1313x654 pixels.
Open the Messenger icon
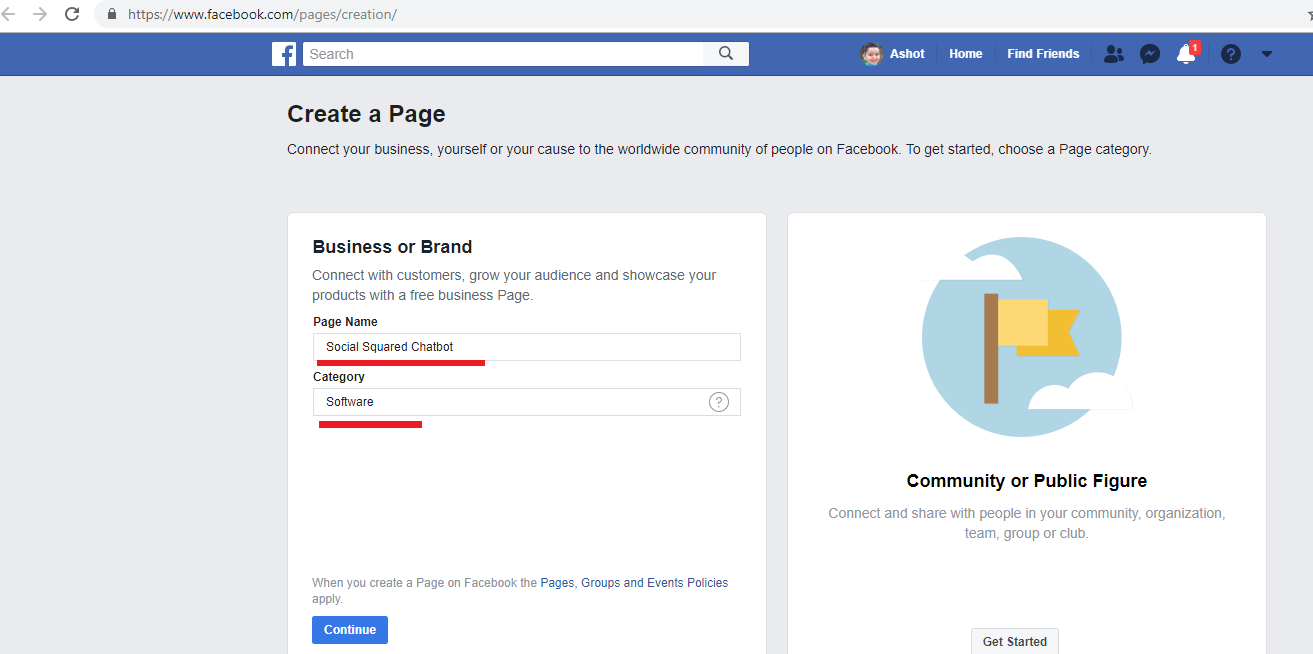[1150, 54]
